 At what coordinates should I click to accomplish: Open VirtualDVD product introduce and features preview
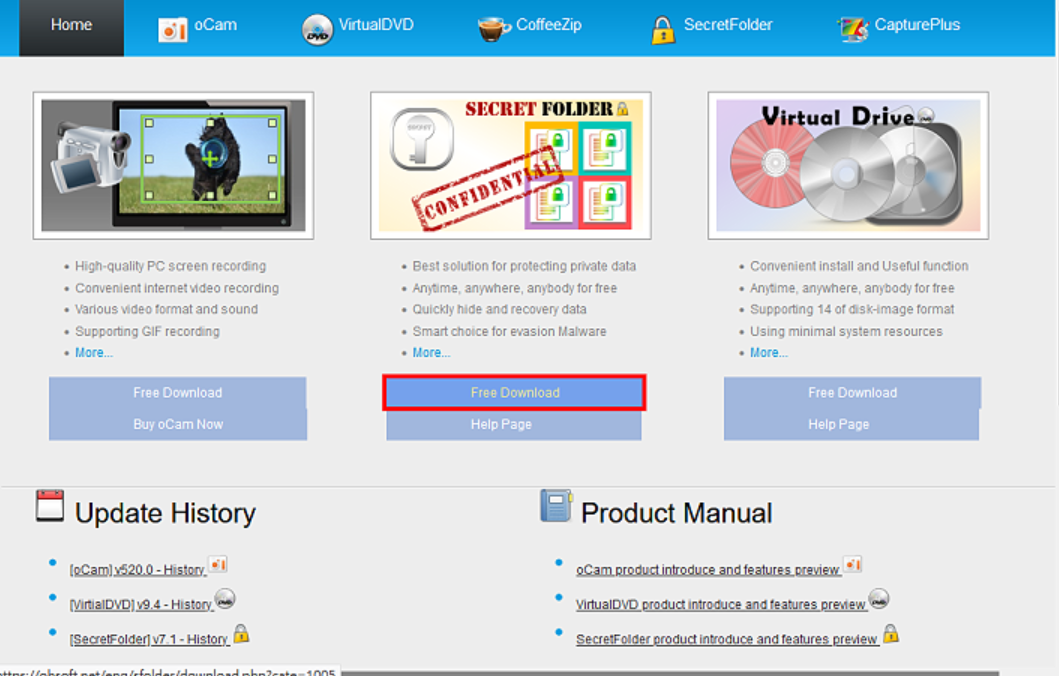pos(721,604)
